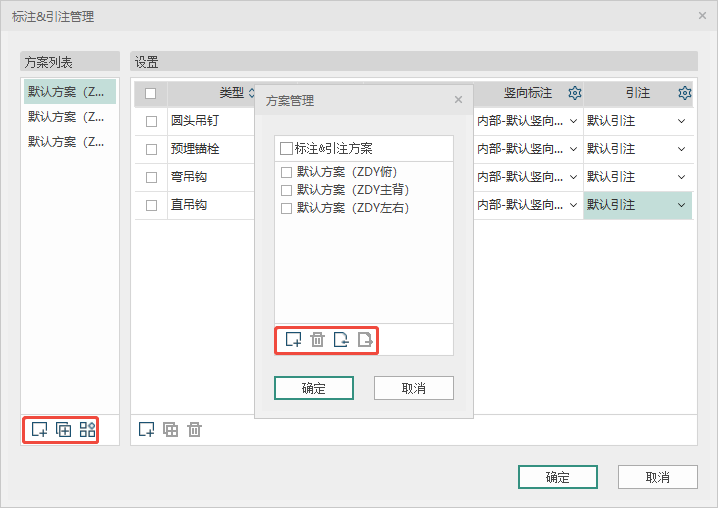Open 竖向标注 dropdown in 弯吊钩 row
The image size is (718, 508).
[x=573, y=177]
